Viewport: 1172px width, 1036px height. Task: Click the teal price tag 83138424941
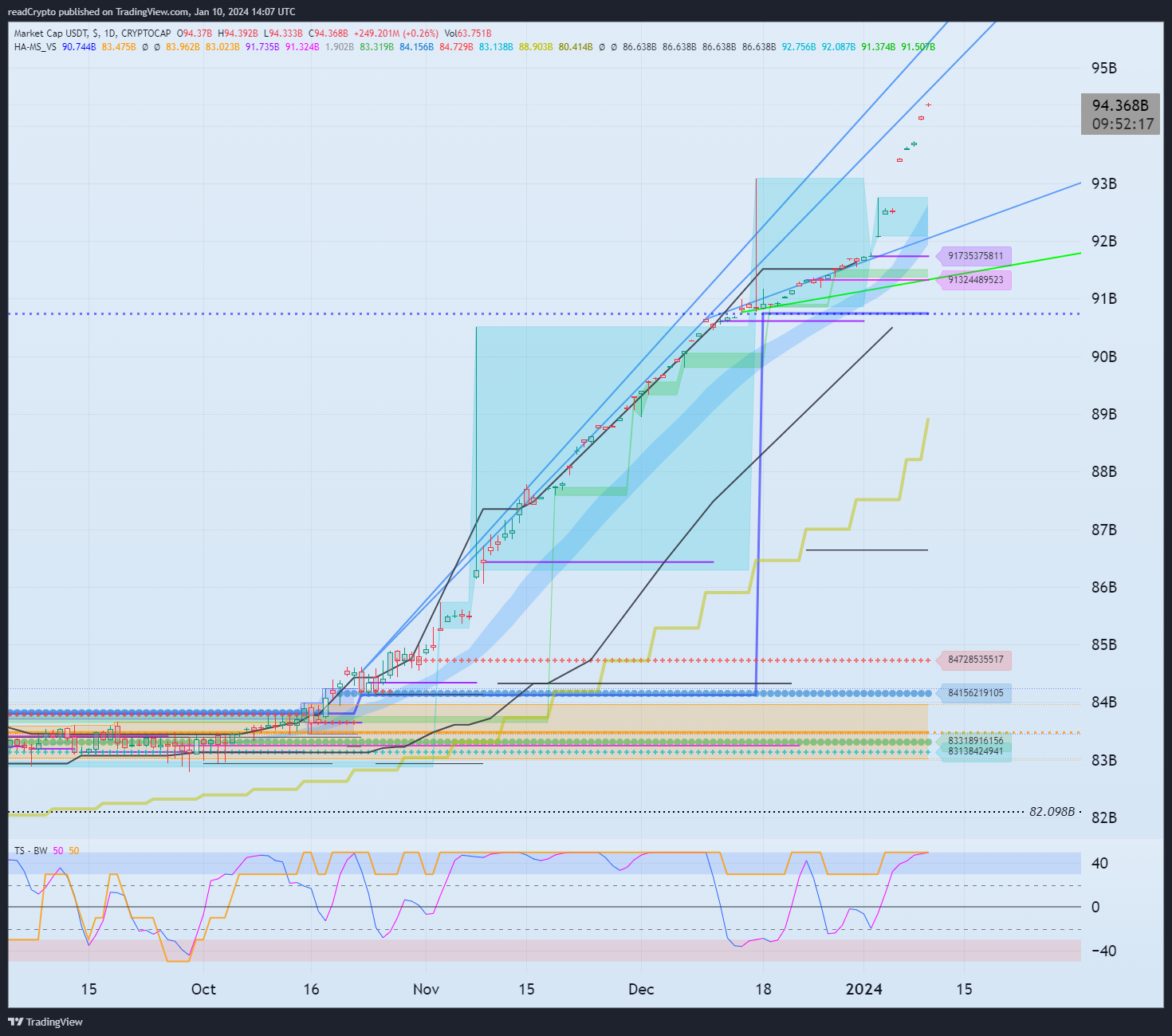[975, 751]
